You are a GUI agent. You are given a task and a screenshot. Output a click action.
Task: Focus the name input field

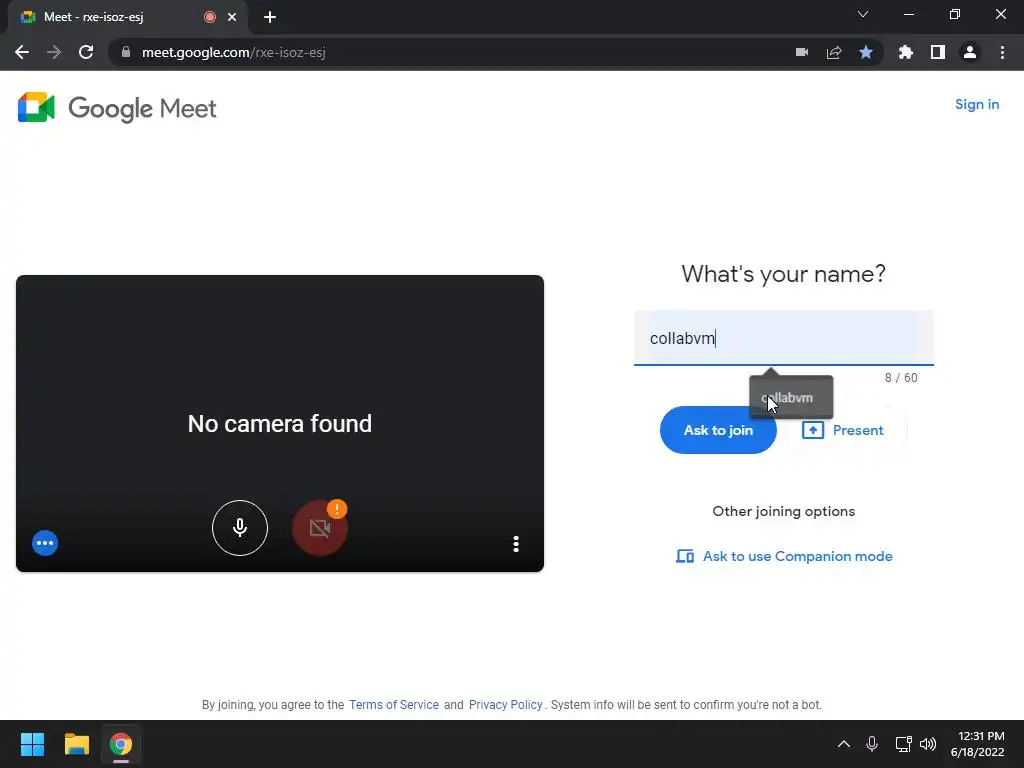coord(784,338)
